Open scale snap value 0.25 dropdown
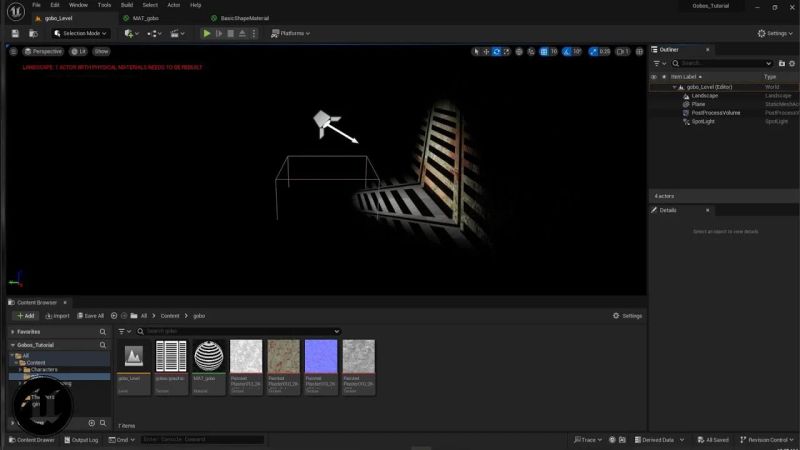Image resolution: width=800 pixels, height=450 pixels. click(605, 52)
